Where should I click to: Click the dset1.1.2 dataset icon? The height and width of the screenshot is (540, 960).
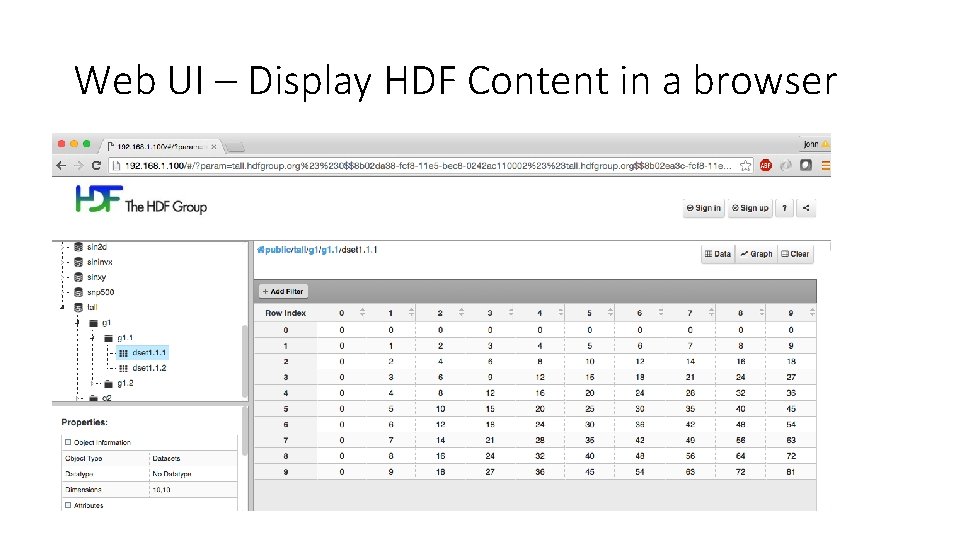click(123, 368)
